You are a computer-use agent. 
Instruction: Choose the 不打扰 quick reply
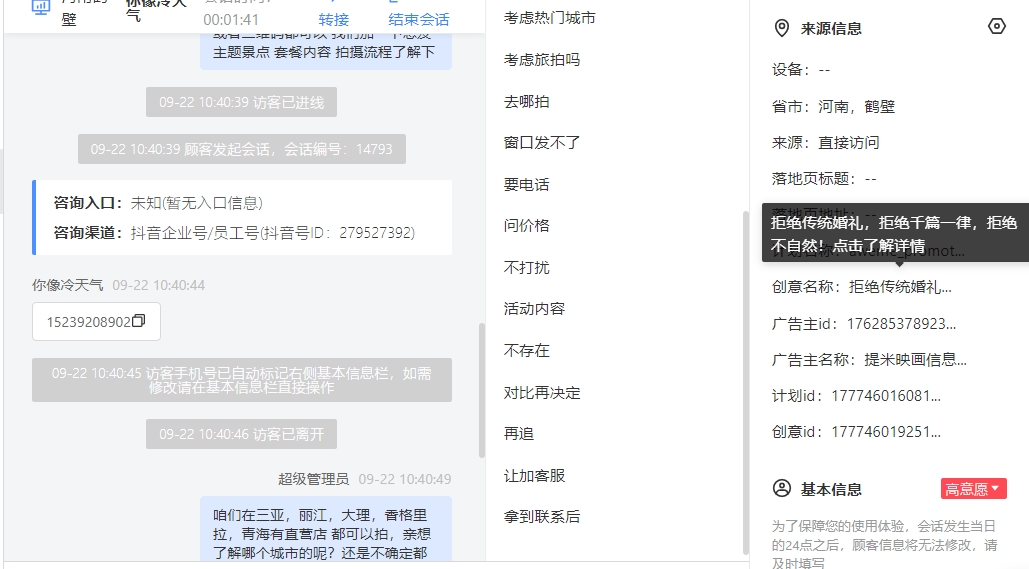click(x=526, y=268)
